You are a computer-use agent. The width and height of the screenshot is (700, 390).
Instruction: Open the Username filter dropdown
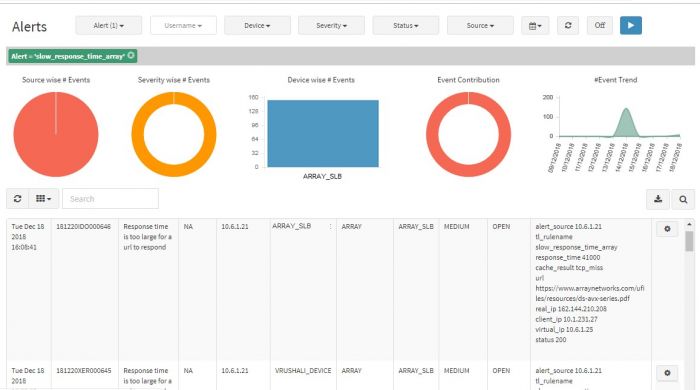(x=183, y=25)
